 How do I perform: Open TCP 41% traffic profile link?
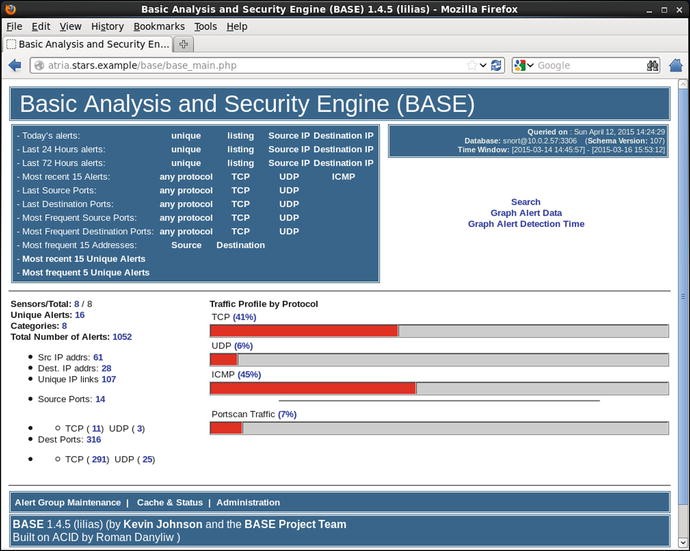click(244, 317)
